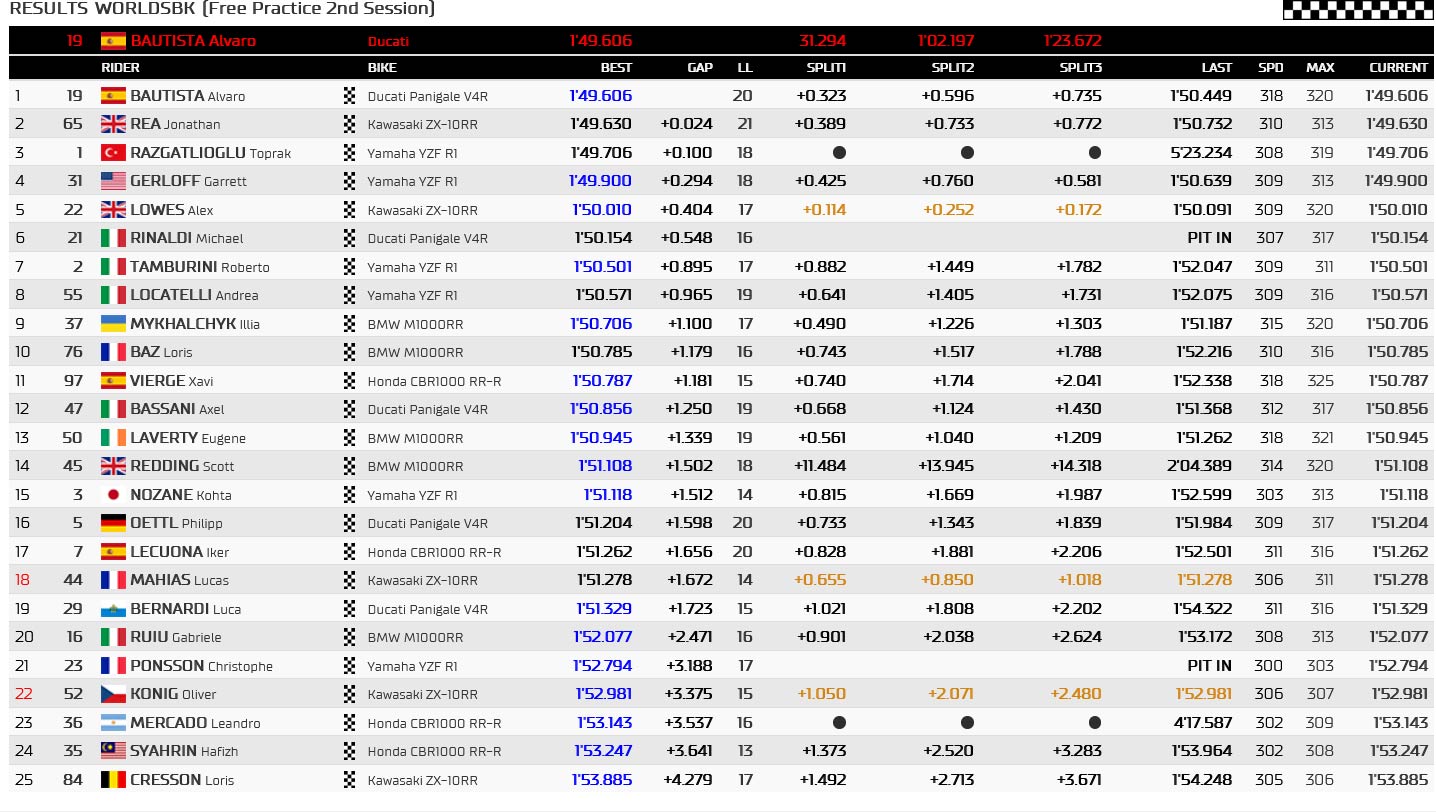Click the Turkish flag next to Razgatlioglu
1436x812 pixels.
click(113, 153)
